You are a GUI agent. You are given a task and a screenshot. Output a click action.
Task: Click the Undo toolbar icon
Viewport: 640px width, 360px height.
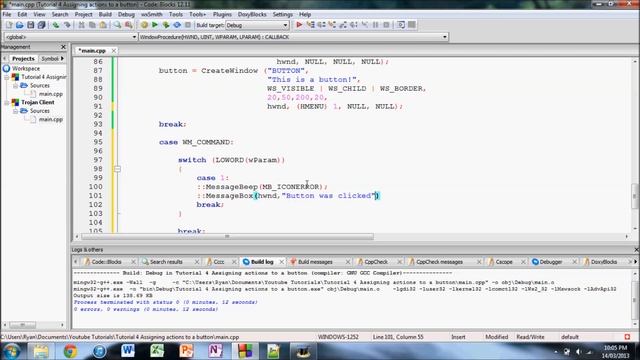tap(56, 25)
